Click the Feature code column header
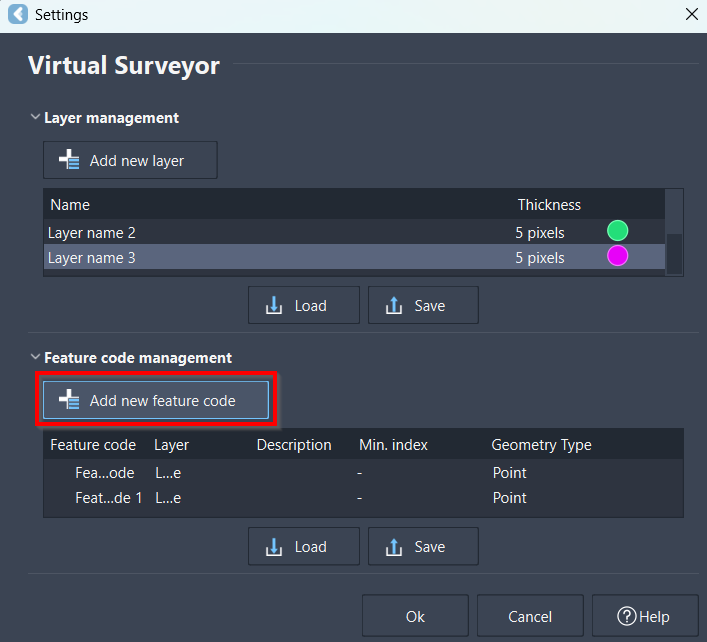707x642 pixels. pyautogui.click(x=93, y=445)
